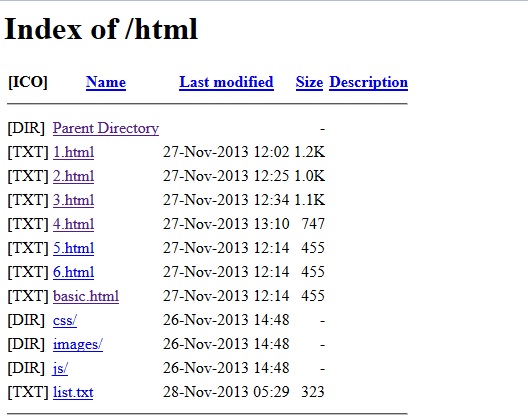
Task: Open the 6.html file
Action: pyautogui.click(x=73, y=272)
